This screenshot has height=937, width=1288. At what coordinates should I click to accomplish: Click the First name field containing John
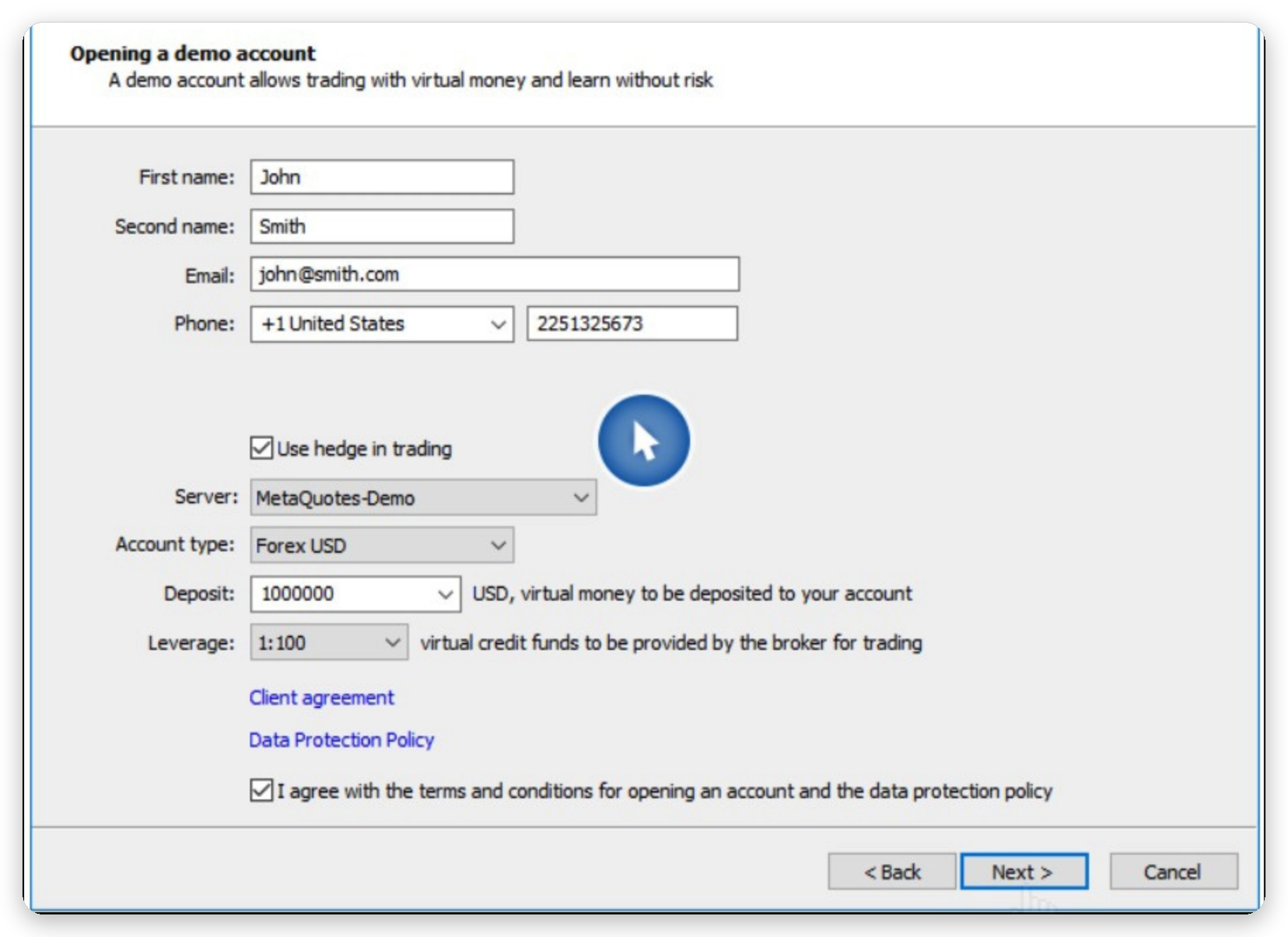tap(382, 177)
